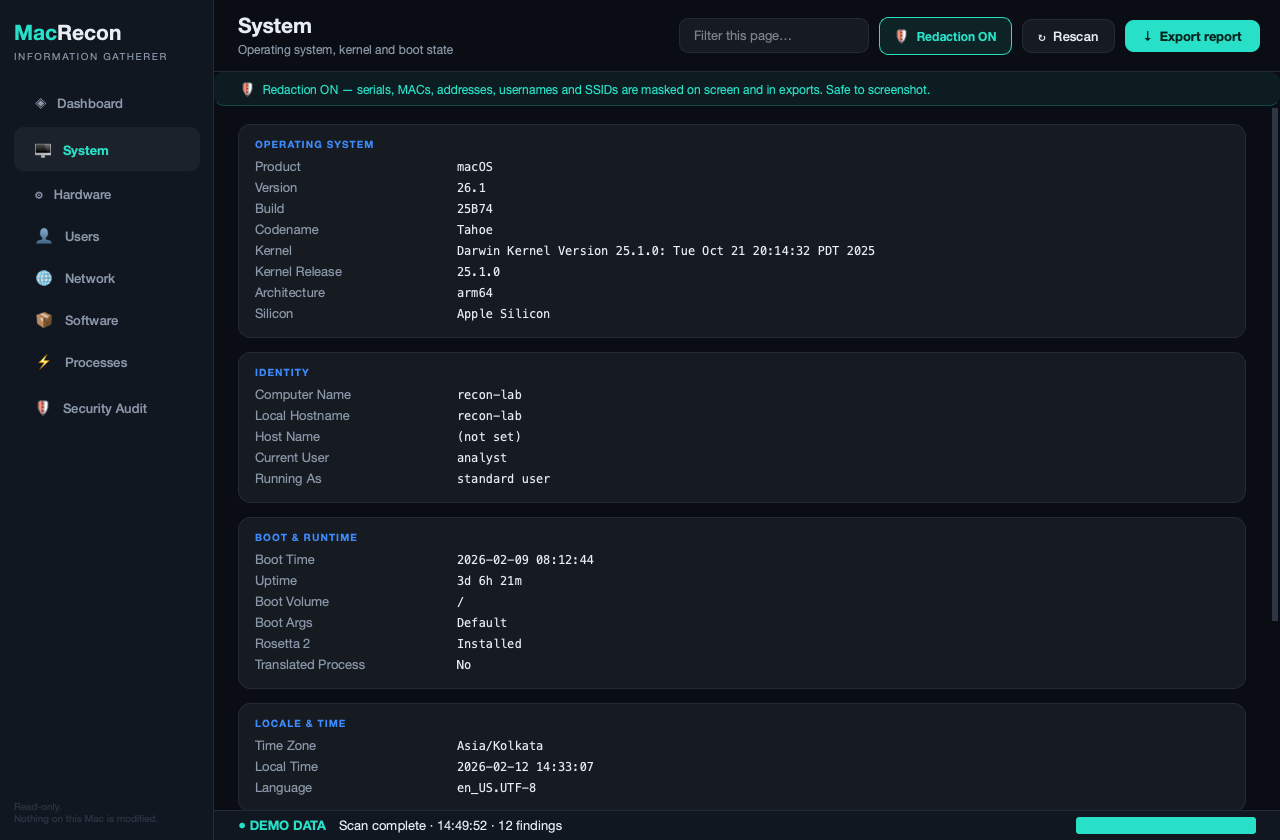Click the Rescan button
The height and width of the screenshot is (840, 1280).
pyautogui.click(x=1068, y=36)
